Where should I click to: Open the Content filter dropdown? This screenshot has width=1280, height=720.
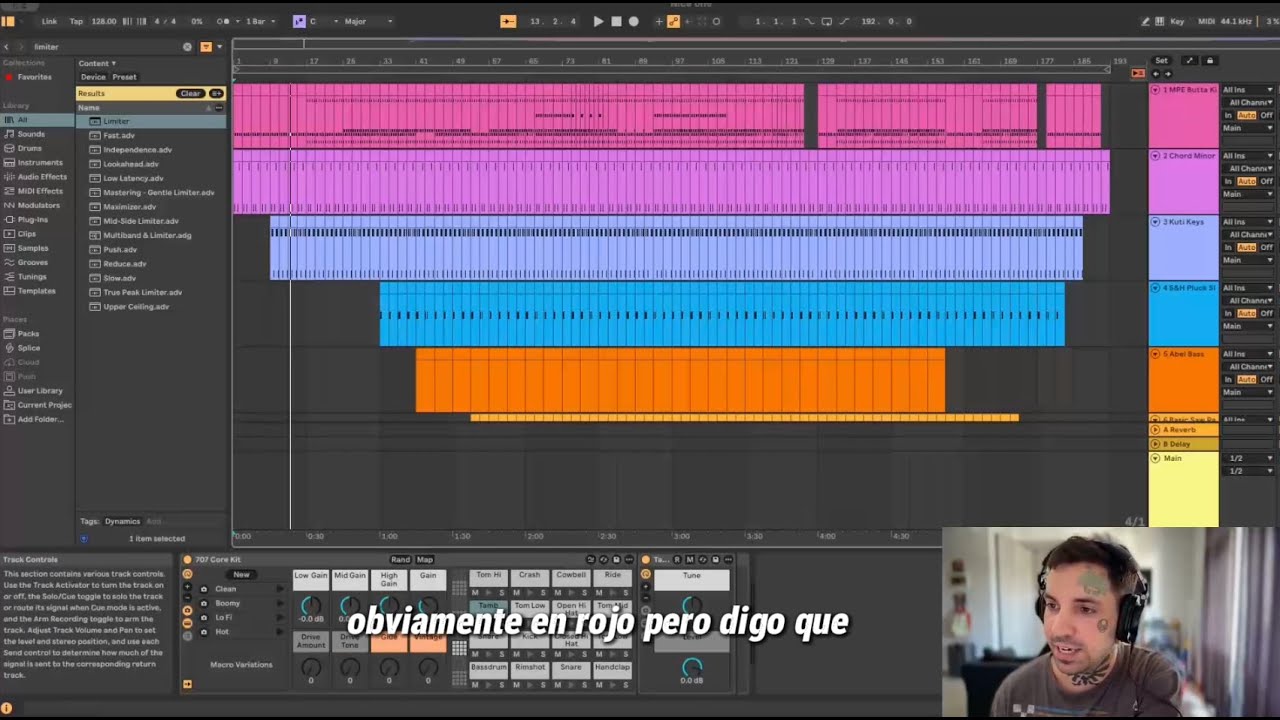tap(97, 63)
